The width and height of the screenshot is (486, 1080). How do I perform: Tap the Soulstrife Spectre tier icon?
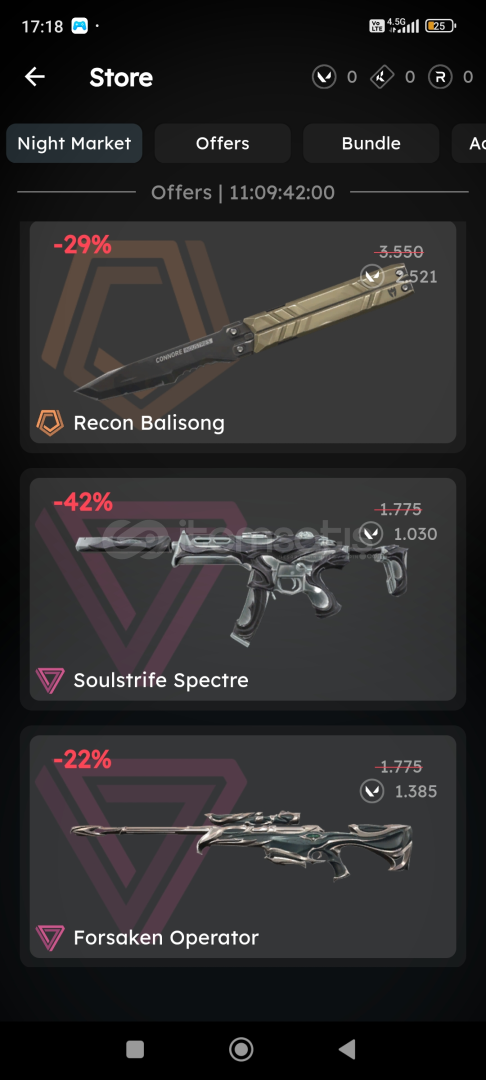50,680
